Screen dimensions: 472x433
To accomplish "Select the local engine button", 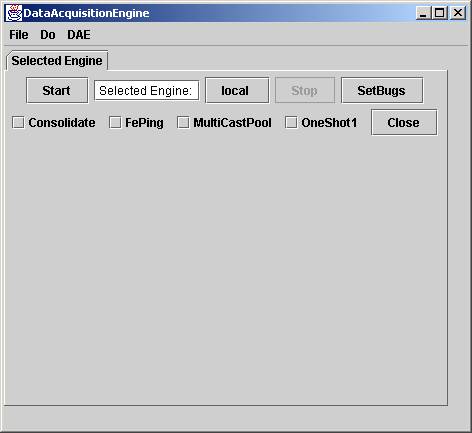I will click(x=237, y=90).
